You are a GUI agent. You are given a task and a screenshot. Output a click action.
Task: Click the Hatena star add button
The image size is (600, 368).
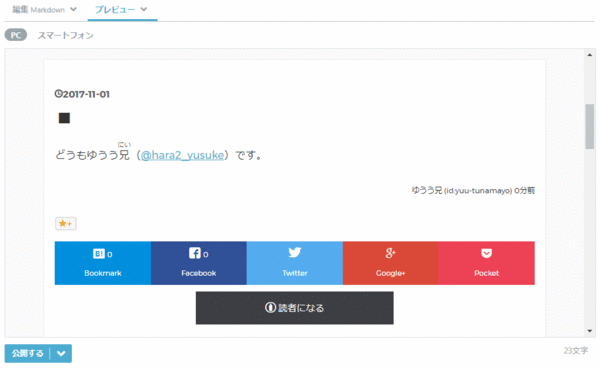pyautogui.click(x=66, y=223)
